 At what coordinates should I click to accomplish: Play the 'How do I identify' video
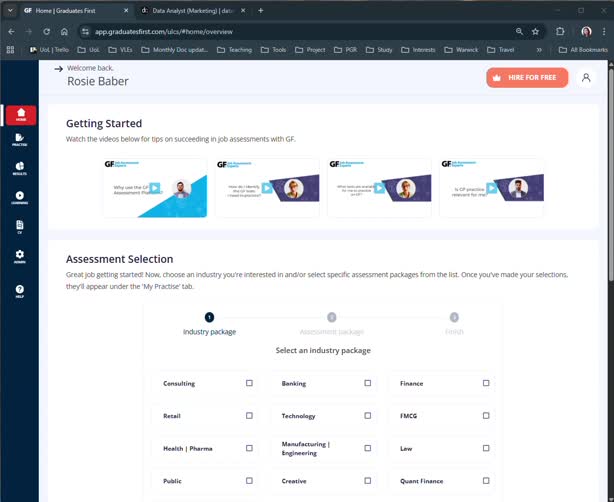click(x=267, y=188)
